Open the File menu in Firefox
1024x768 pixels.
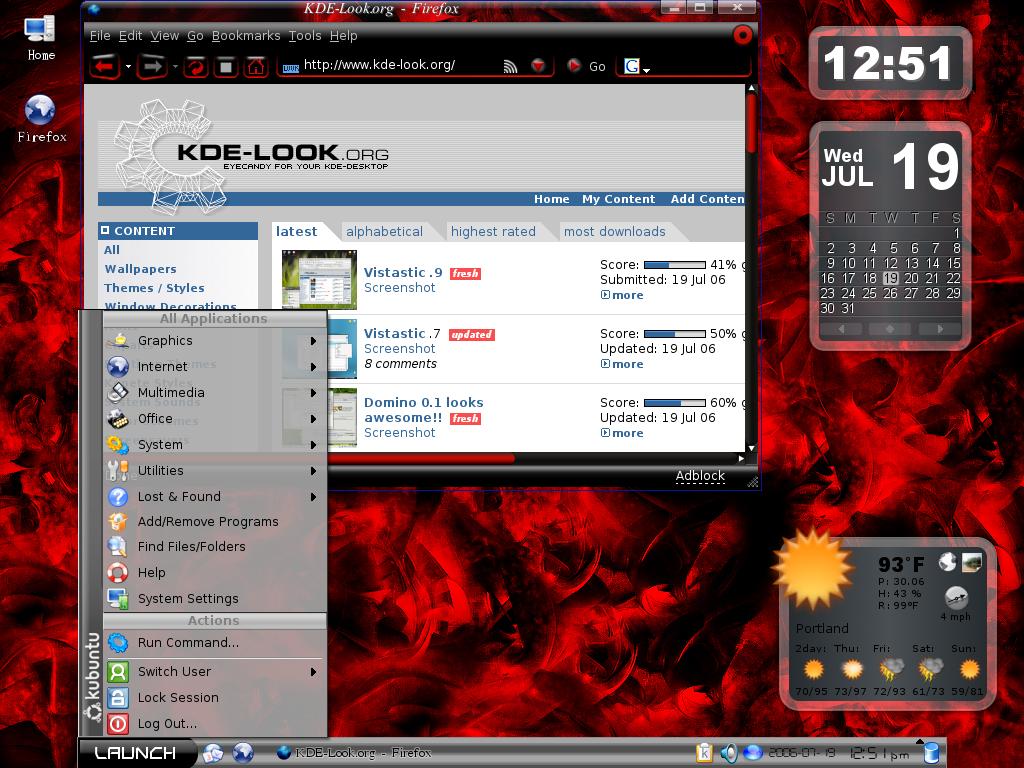click(100, 36)
